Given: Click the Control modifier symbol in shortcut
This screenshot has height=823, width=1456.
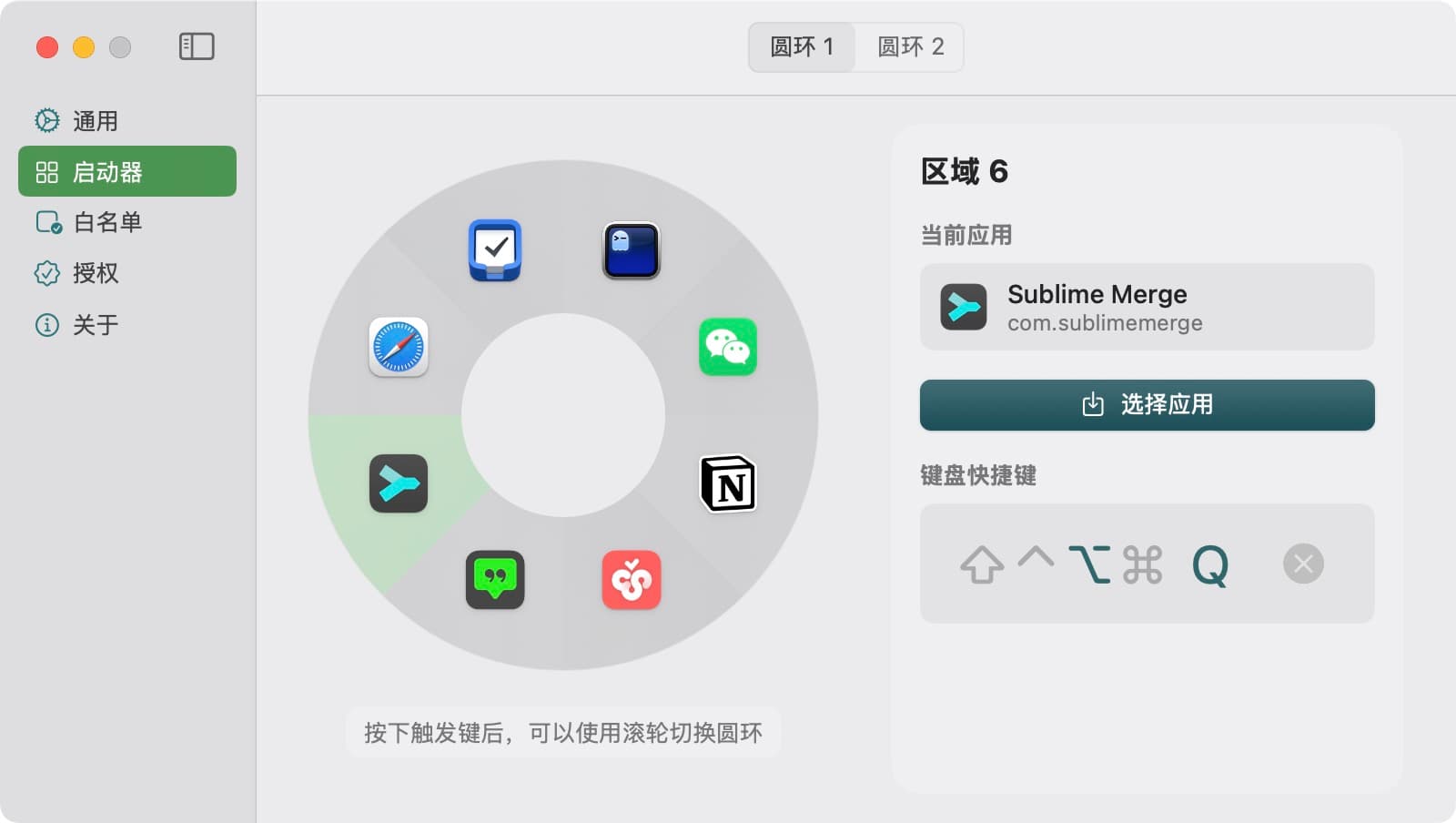Looking at the screenshot, I should (x=1036, y=556).
